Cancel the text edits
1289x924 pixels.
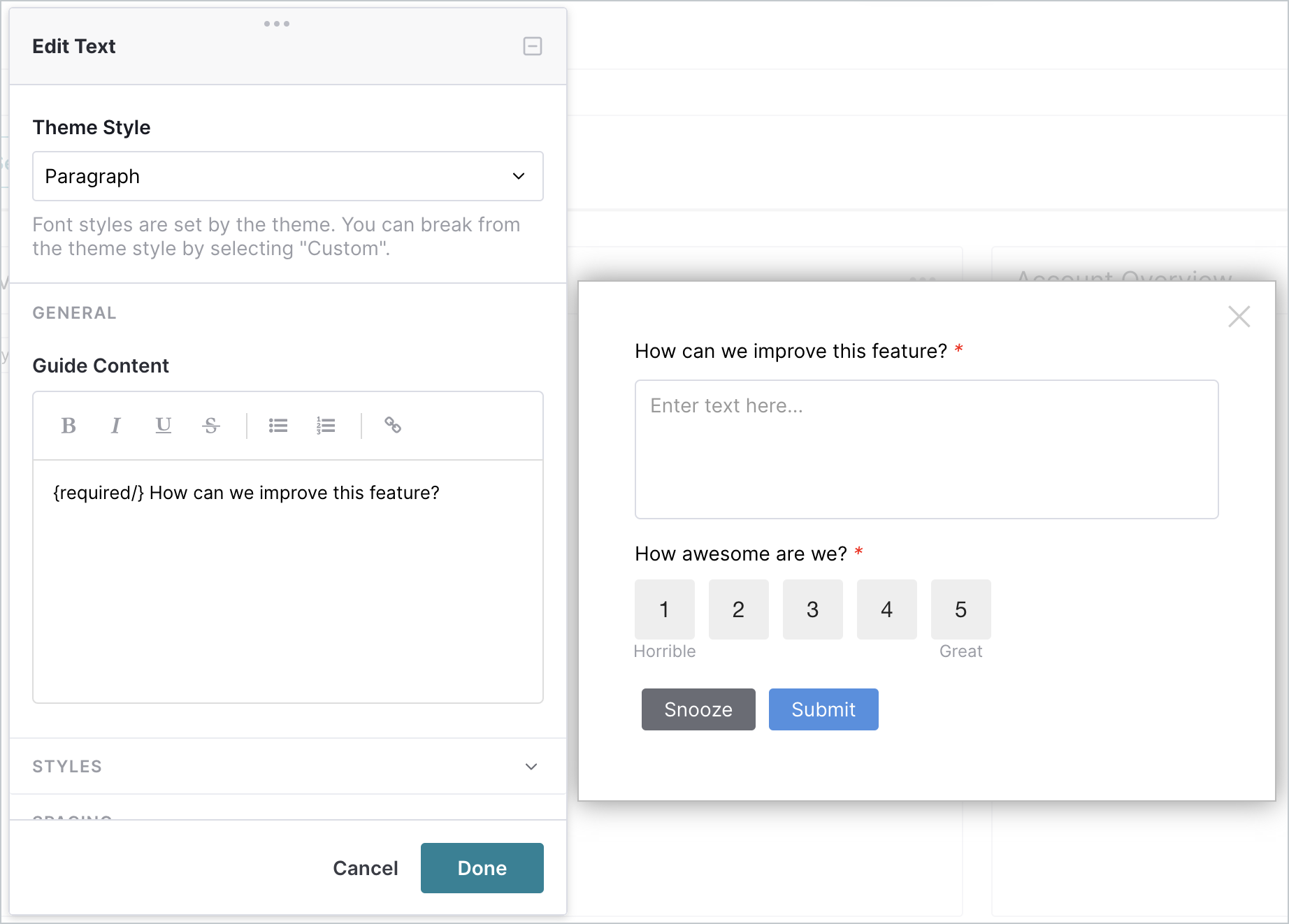click(366, 868)
